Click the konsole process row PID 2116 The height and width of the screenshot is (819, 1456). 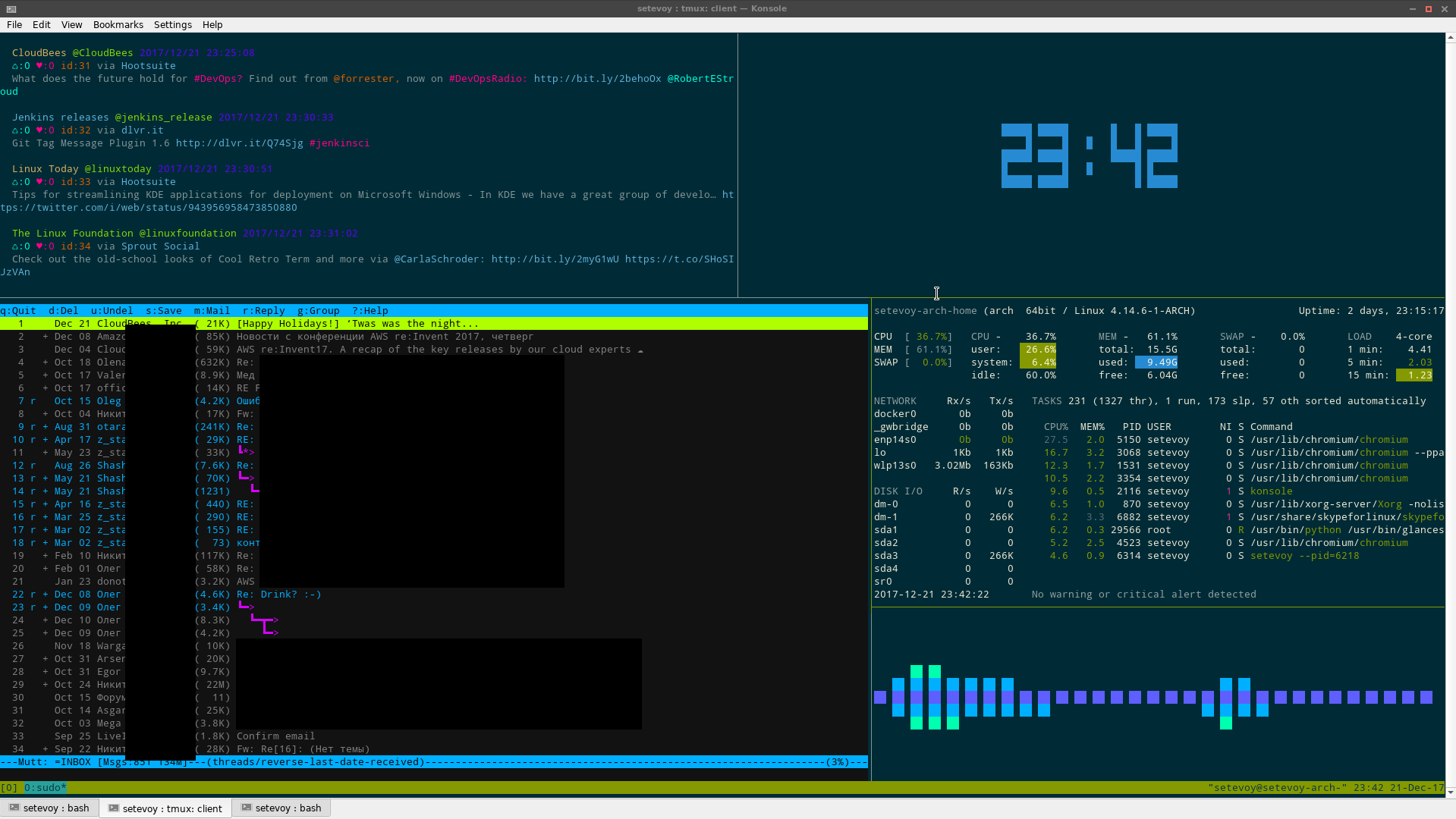tap(1244, 491)
